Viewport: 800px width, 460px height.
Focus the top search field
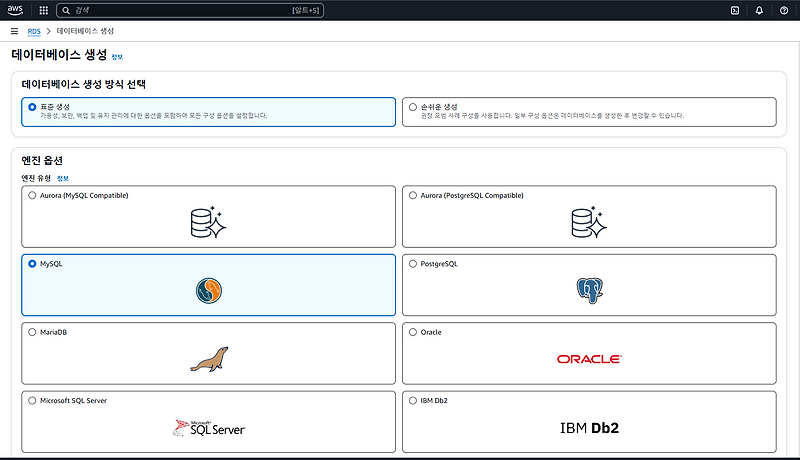tap(190, 10)
